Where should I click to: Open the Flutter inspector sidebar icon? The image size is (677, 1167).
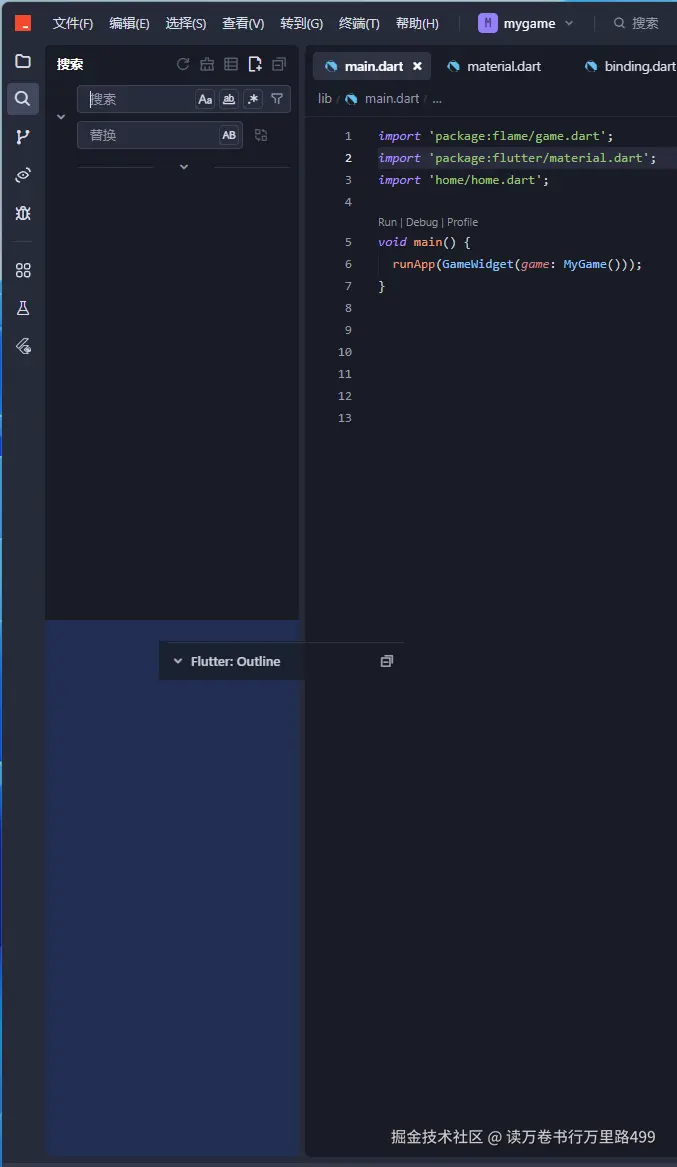coord(23,346)
